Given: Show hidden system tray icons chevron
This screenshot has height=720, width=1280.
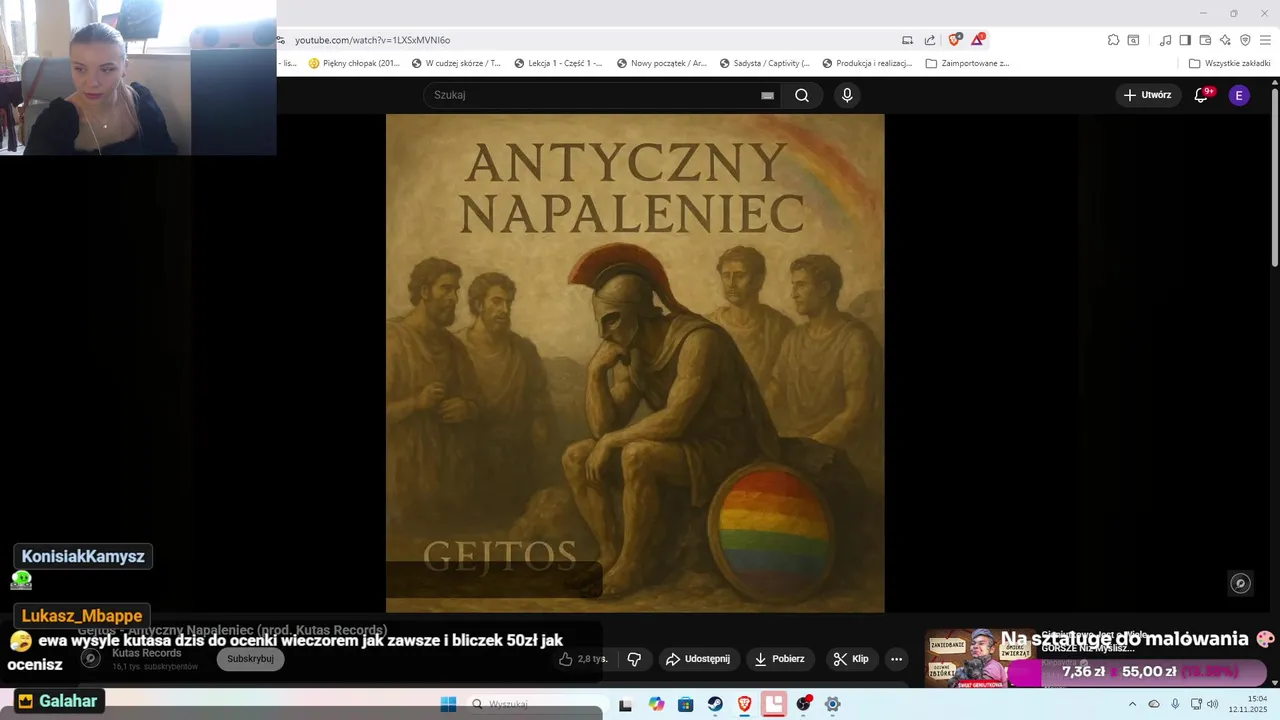Looking at the screenshot, I should pyautogui.click(x=1133, y=704).
